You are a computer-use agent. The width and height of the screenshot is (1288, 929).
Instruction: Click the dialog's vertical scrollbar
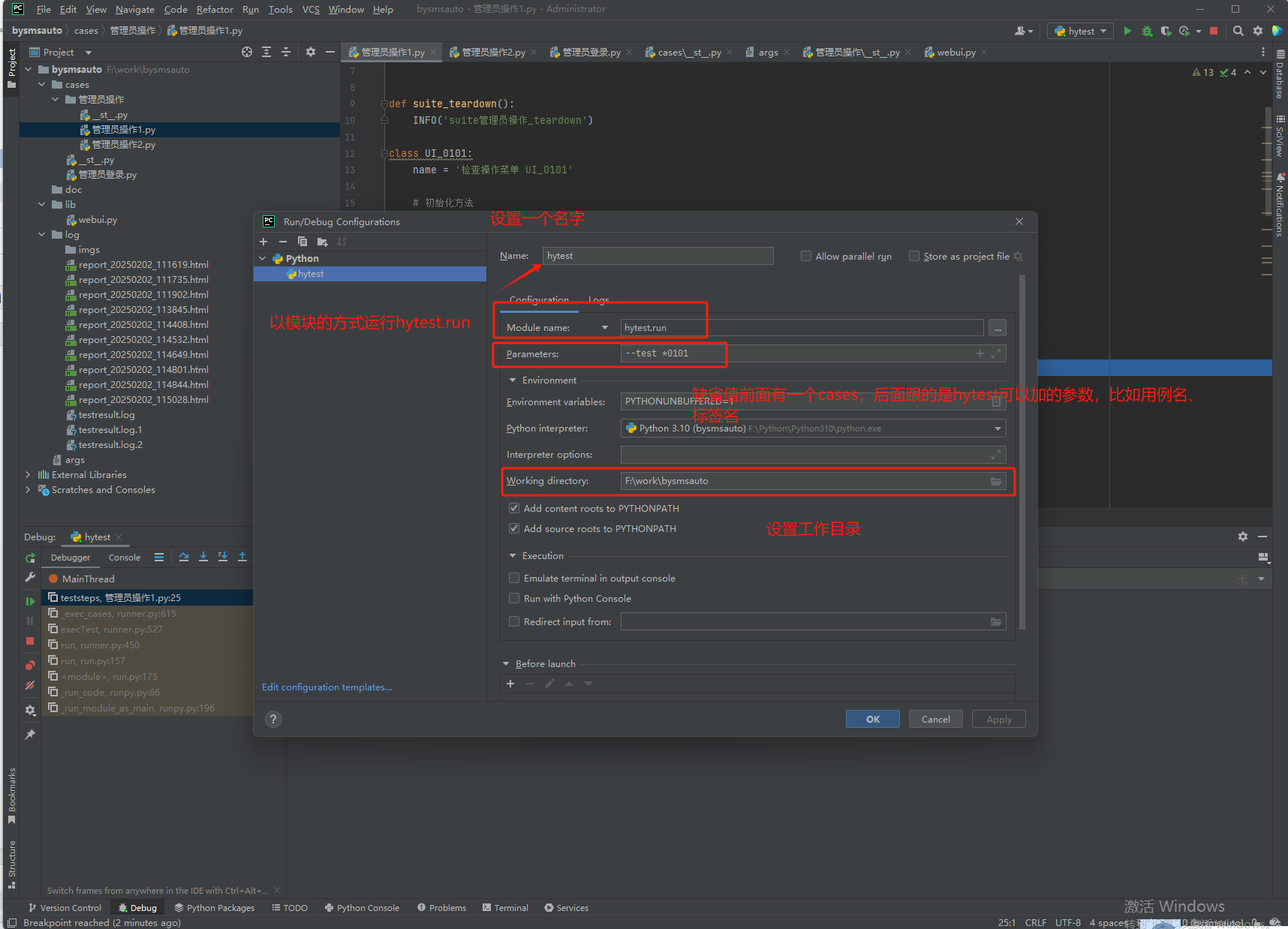1022,452
